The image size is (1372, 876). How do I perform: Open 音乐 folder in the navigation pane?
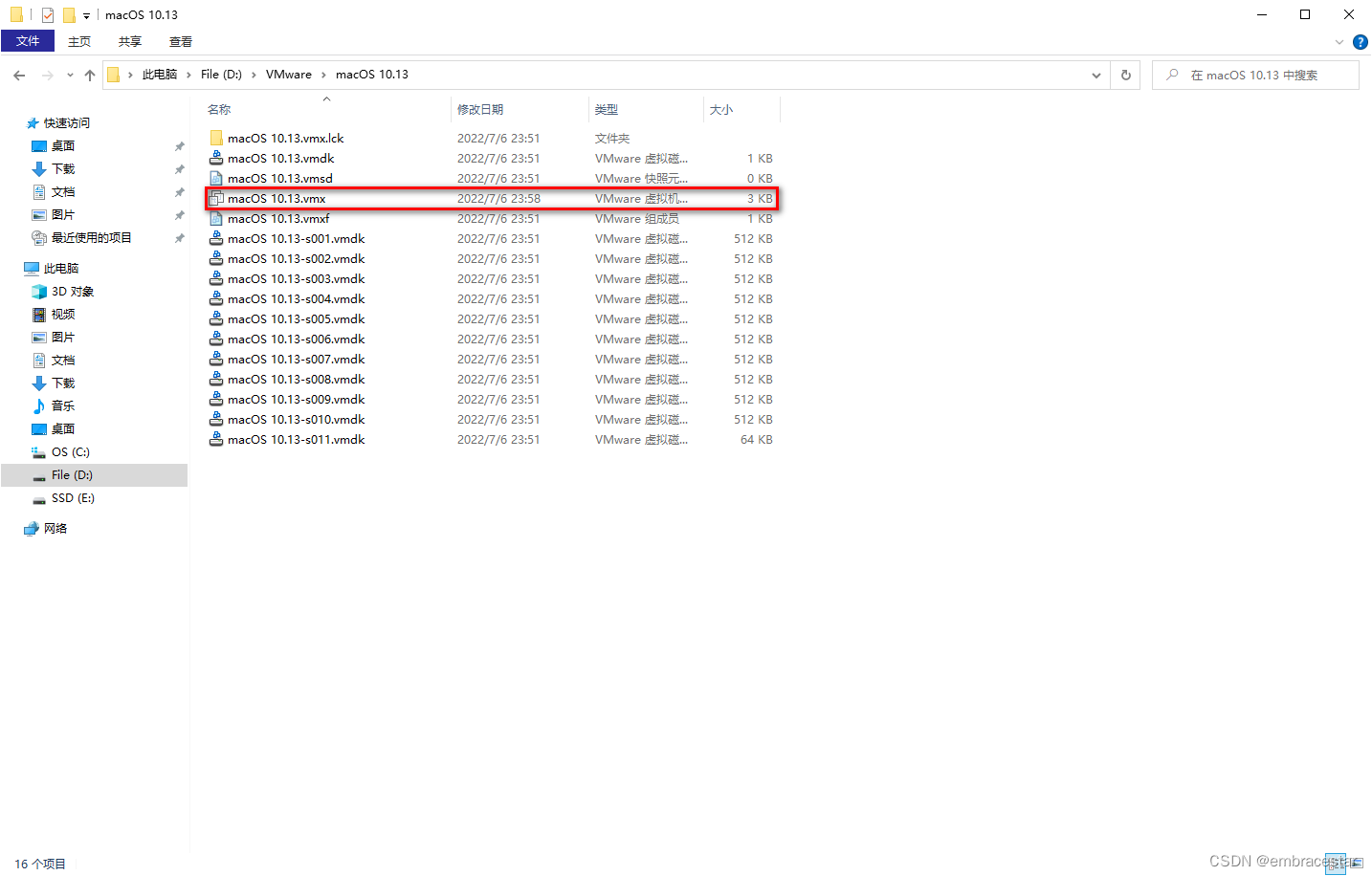point(63,406)
